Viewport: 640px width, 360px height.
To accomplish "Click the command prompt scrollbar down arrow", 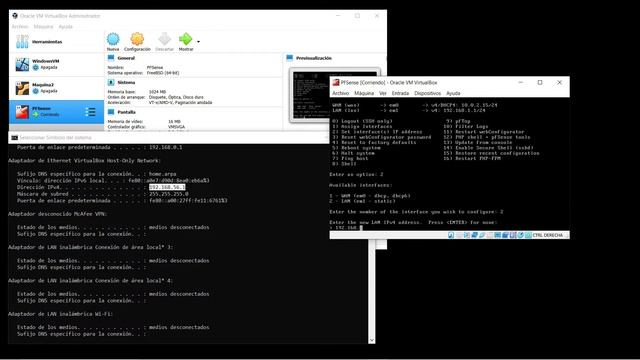I will (x=371, y=340).
